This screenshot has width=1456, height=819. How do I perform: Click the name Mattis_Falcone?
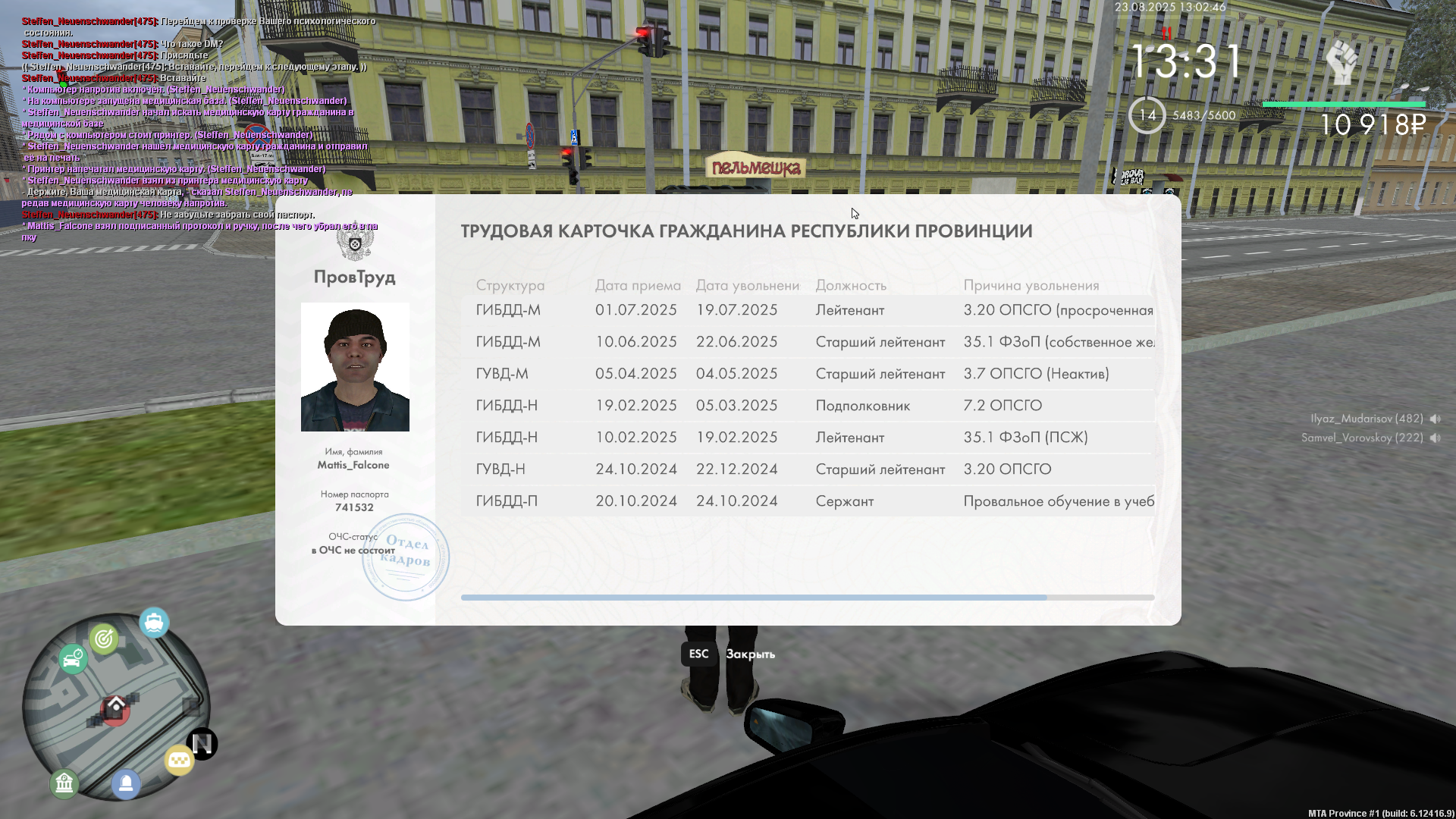353,465
